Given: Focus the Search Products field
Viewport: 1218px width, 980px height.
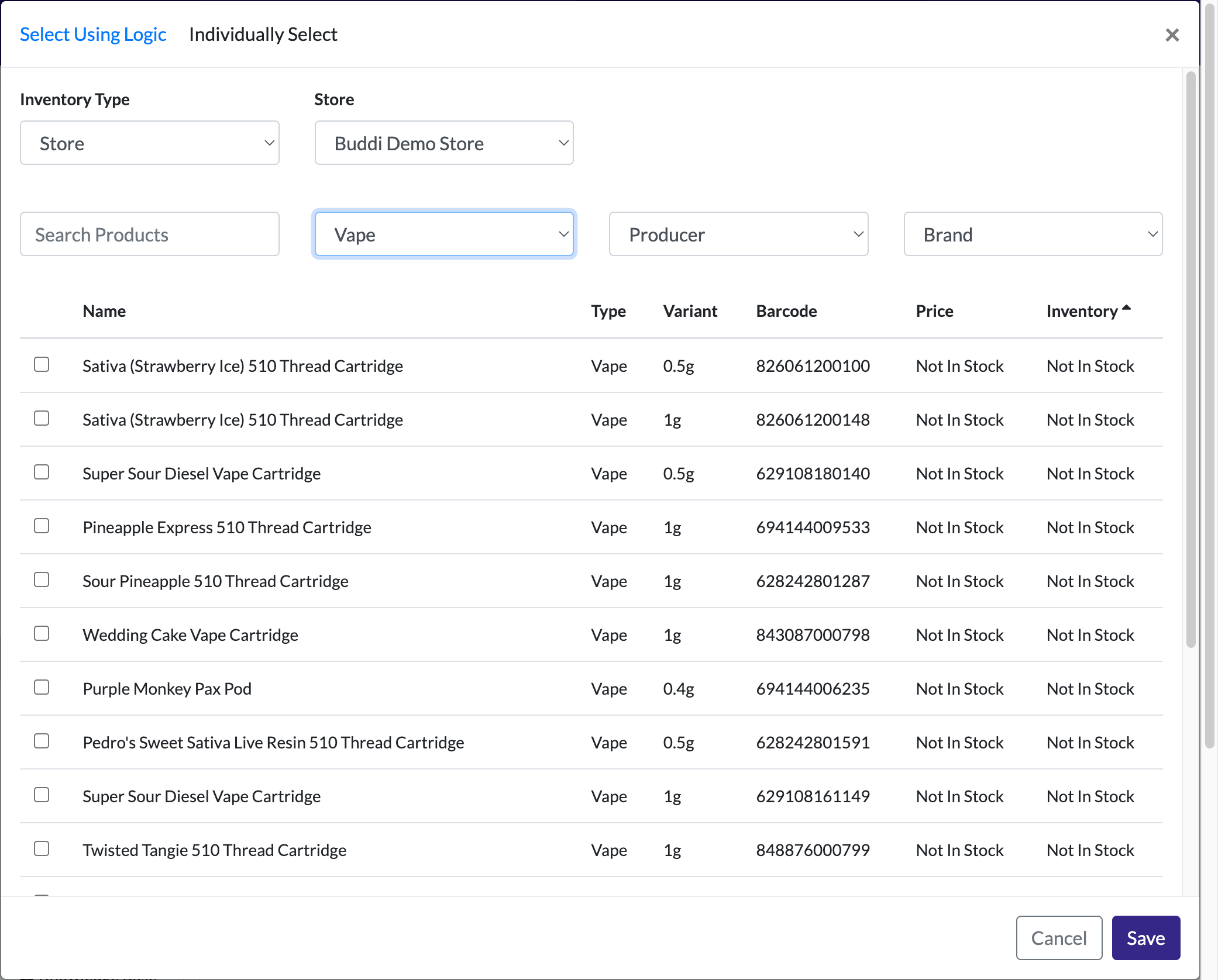Looking at the screenshot, I should coord(150,234).
